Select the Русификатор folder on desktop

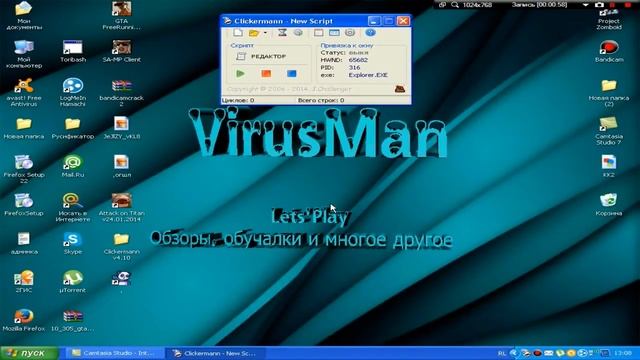[x=73, y=128]
